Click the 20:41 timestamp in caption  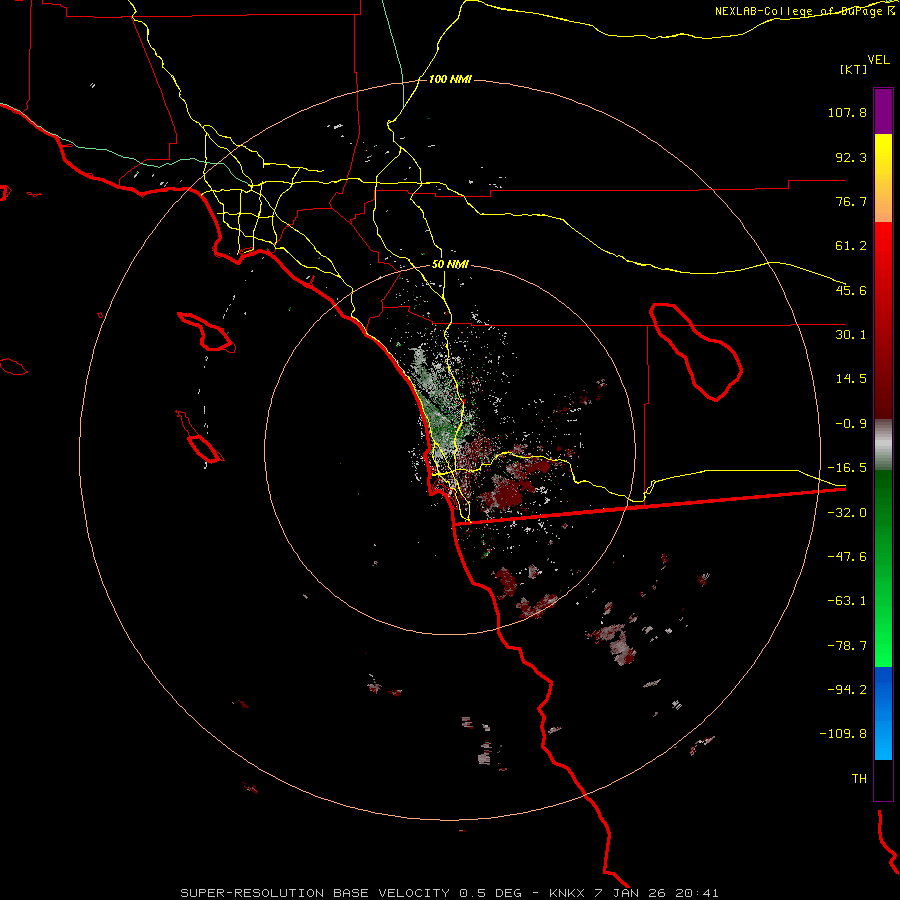pos(697,893)
